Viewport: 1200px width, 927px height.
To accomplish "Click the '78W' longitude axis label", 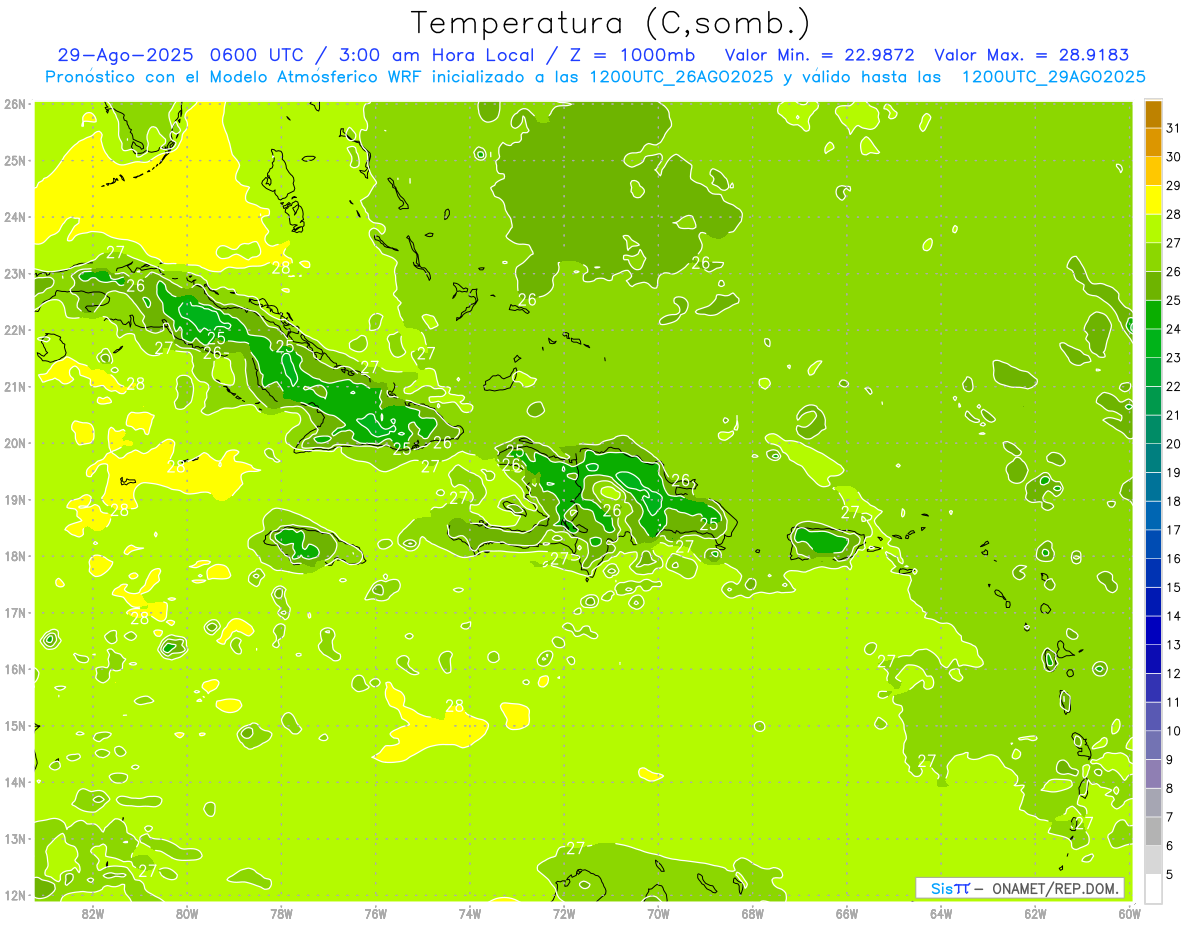I will (281, 913).
